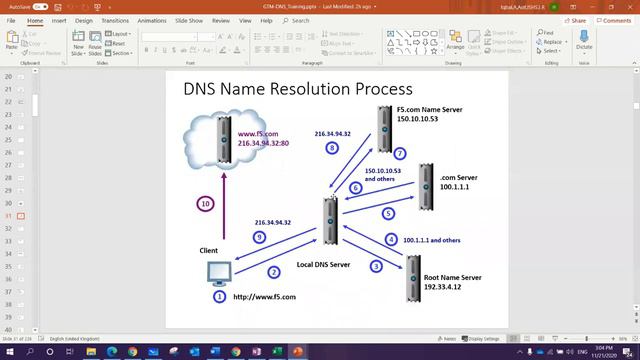
Task: Open the Replace dropdown arrow
Action: (x=566, y=42)
